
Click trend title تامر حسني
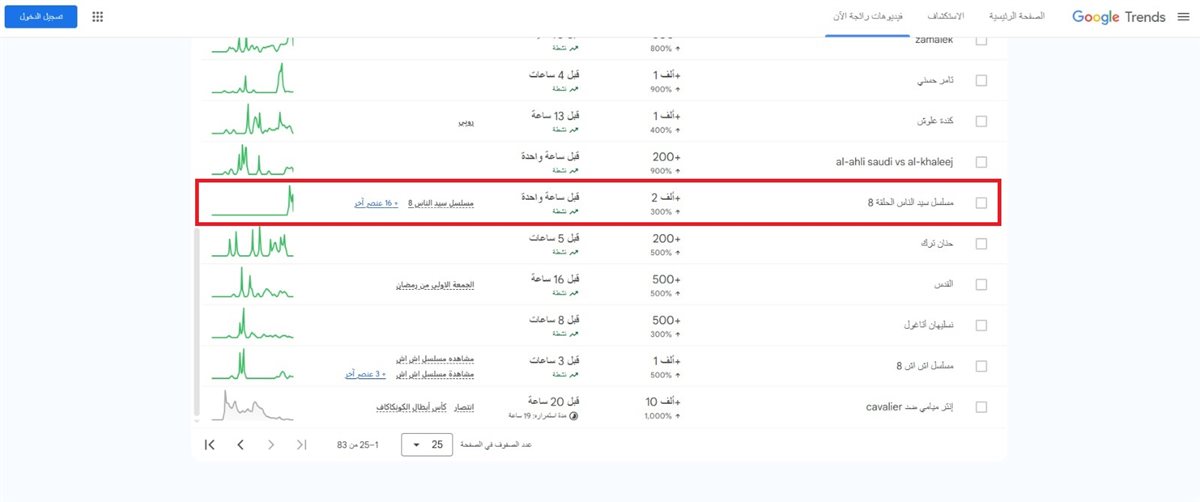pos(936,80)
